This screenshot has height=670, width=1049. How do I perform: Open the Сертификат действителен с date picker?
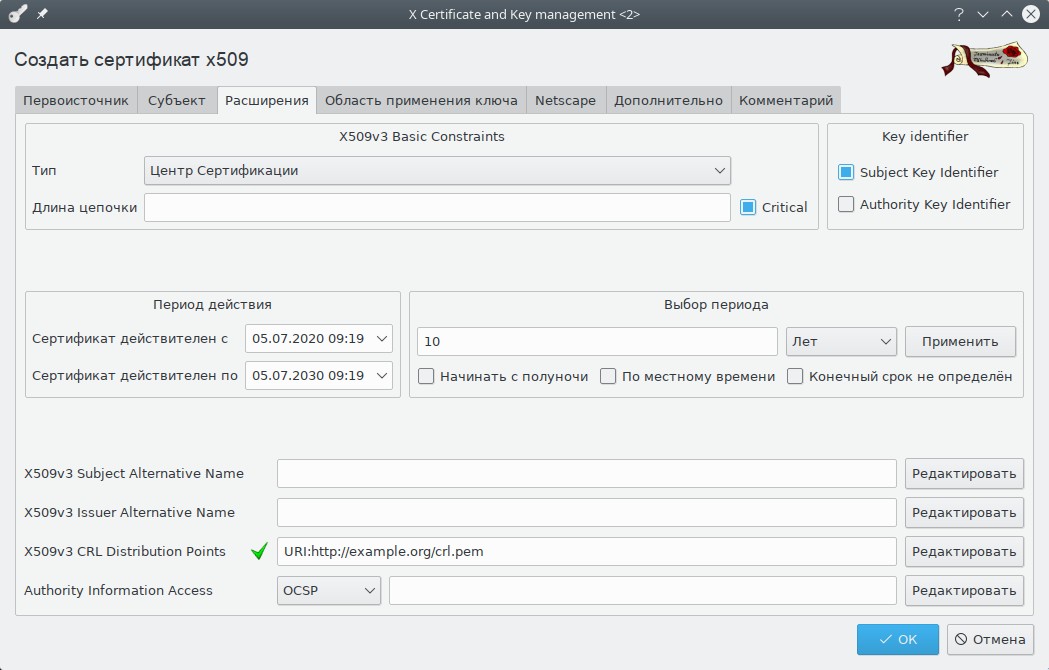pyautogui.click(x=319, y=338)
